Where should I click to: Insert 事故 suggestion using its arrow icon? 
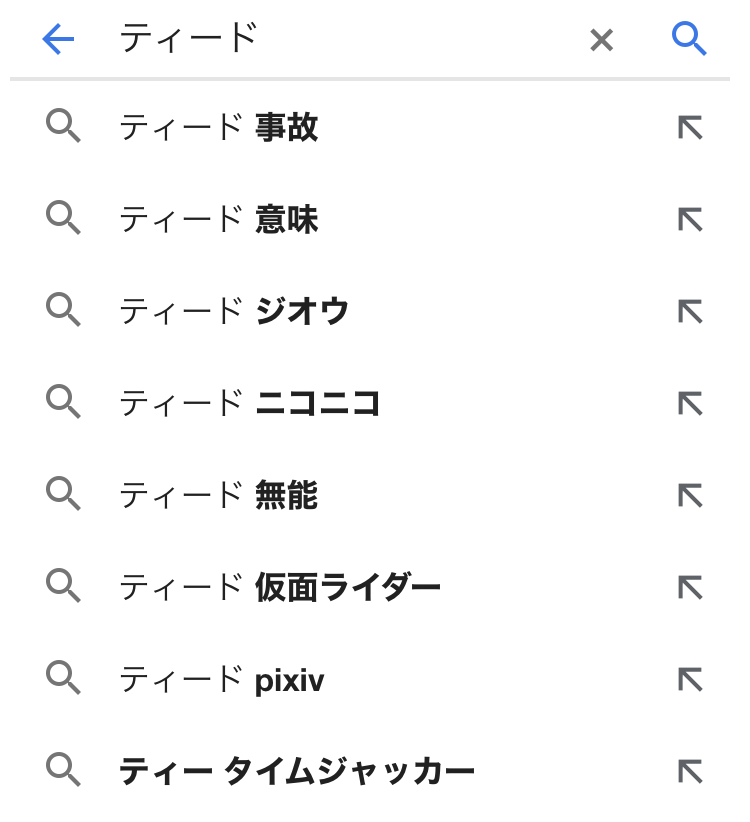[690, 127]
